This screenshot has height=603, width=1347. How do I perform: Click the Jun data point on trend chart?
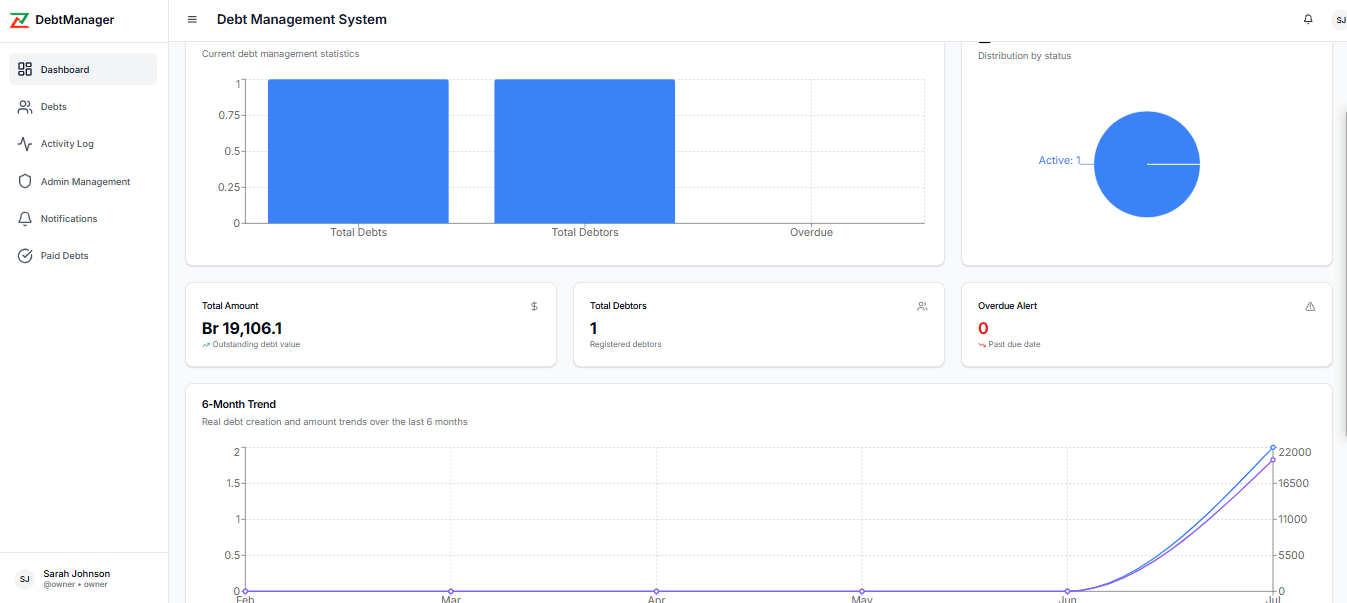pos(1068,591)
